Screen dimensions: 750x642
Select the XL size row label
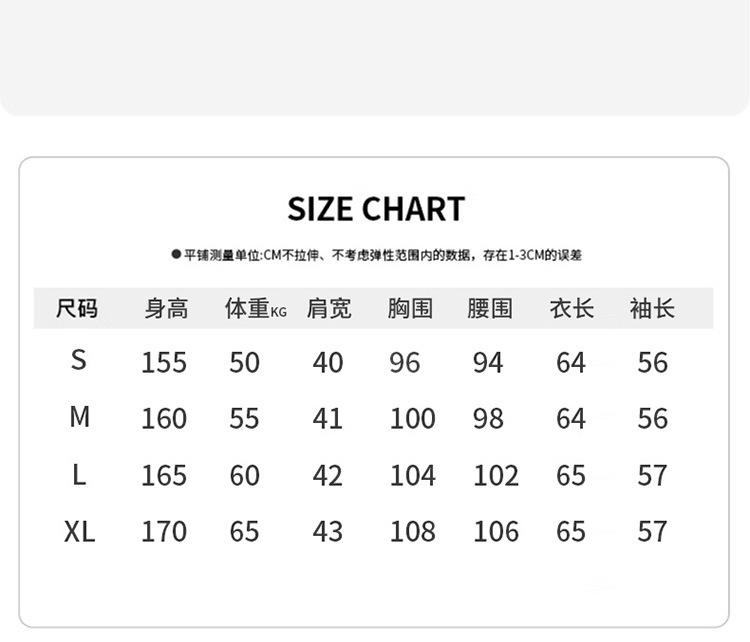[79, 532]
